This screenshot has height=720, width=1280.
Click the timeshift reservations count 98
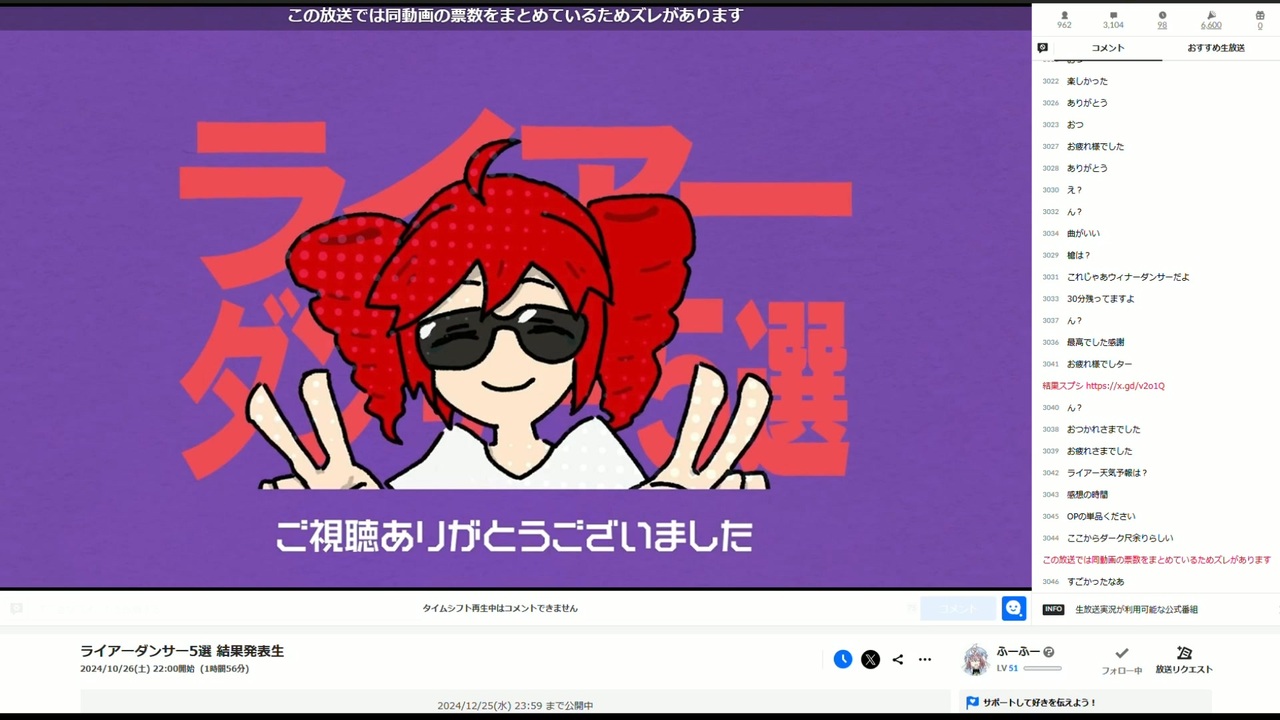coord(1162,20)
